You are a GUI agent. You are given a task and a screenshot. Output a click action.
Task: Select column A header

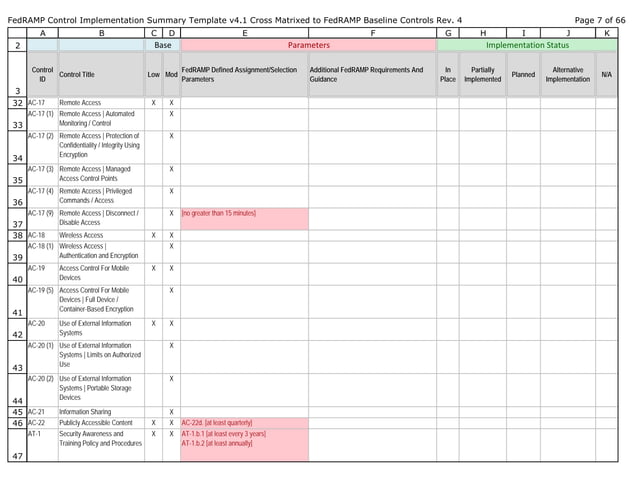42,33
